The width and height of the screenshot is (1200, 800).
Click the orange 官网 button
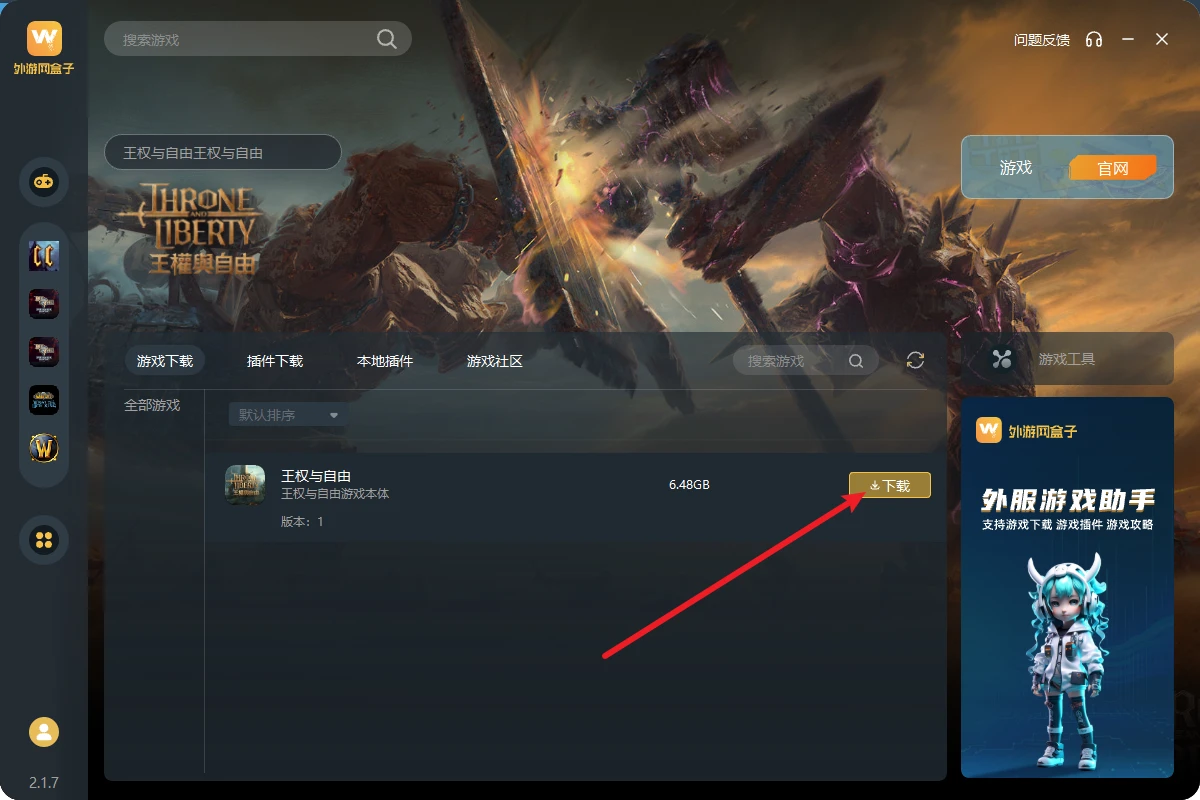pyautogui.click(x=1113, y=168)
